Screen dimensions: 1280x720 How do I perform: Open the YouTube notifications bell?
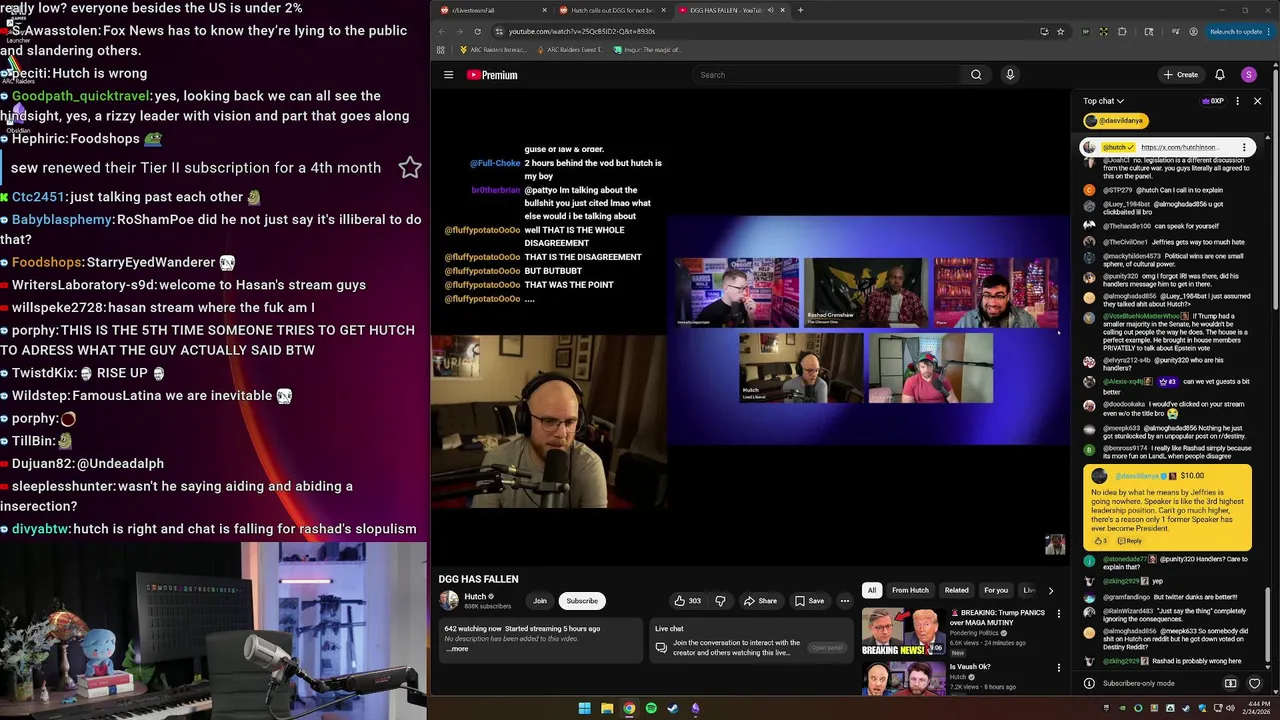[1220, 75]
